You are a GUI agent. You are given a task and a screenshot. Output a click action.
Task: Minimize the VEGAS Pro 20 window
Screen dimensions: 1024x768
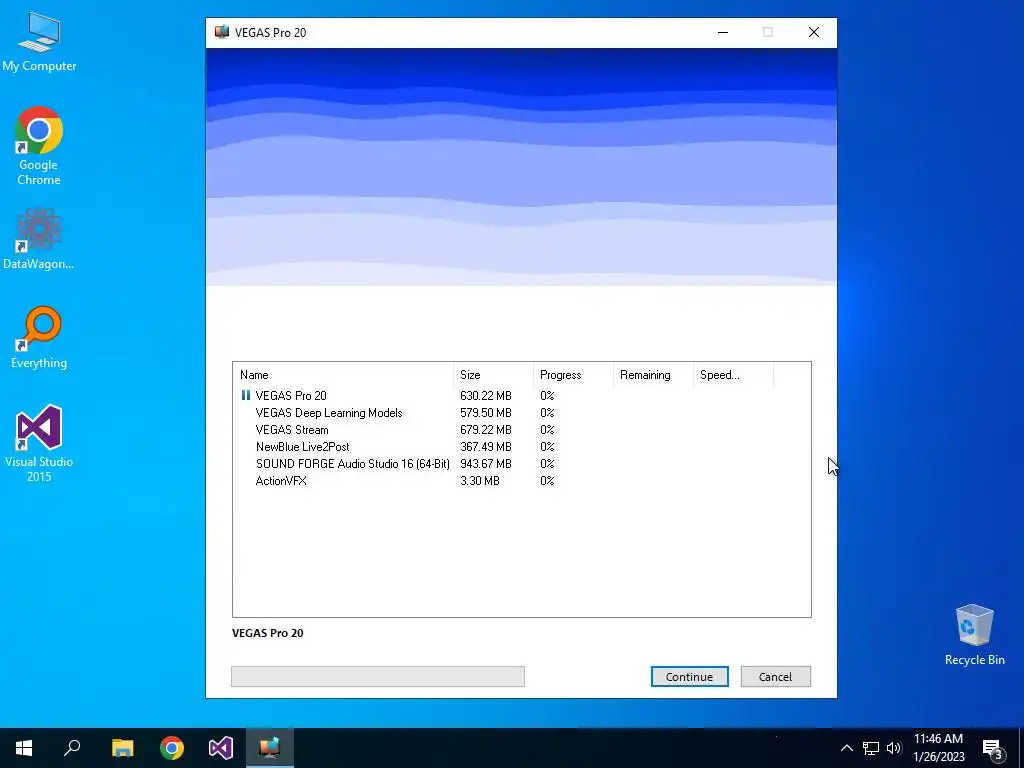722,32
